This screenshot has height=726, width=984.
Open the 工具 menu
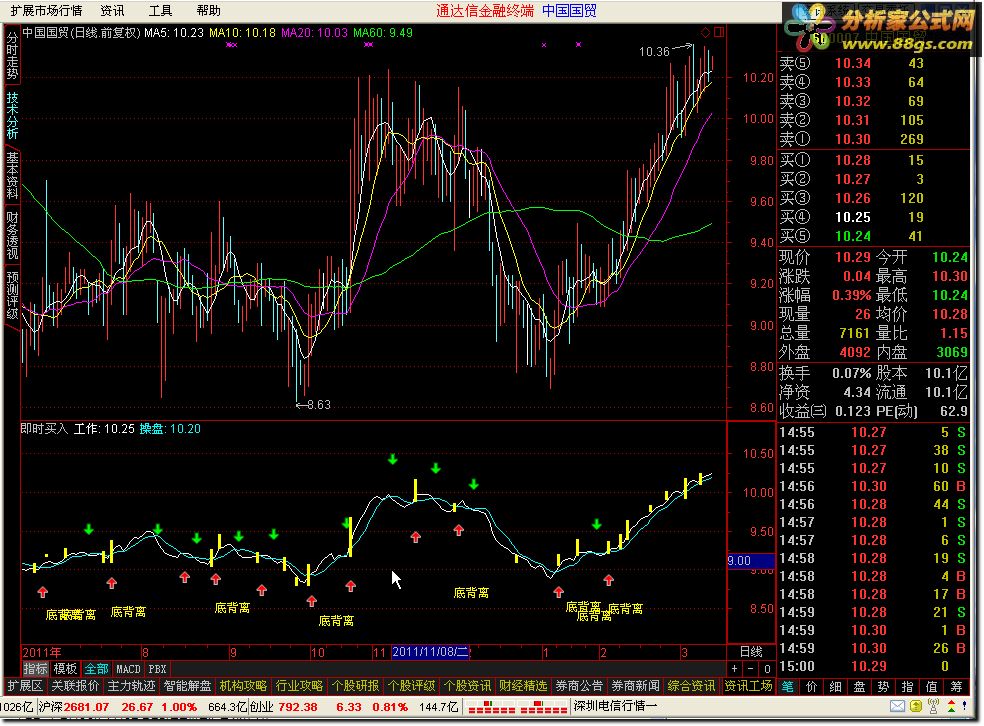tap(160, 11)
